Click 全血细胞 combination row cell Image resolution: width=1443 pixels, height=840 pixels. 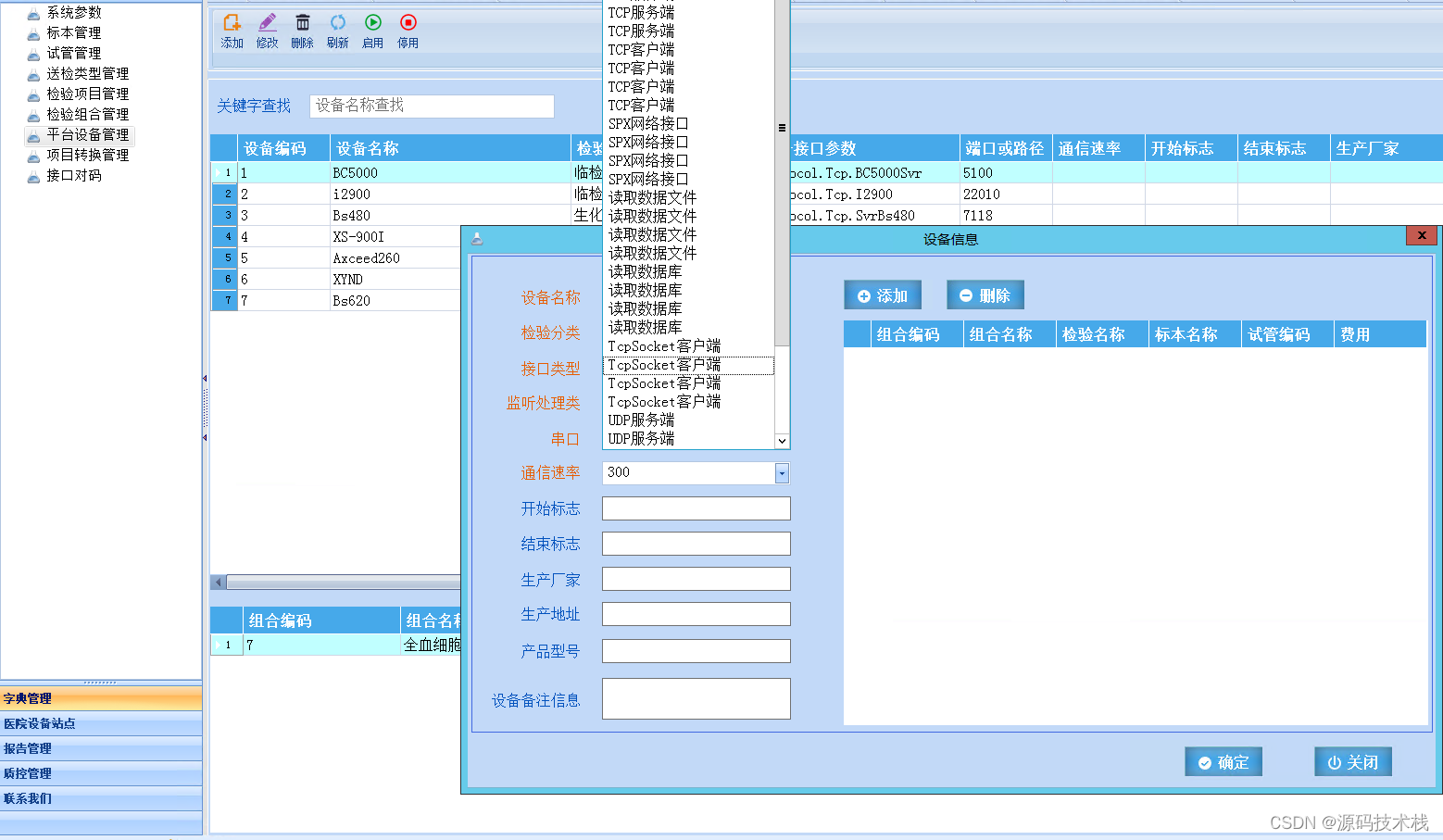[432, 645]
